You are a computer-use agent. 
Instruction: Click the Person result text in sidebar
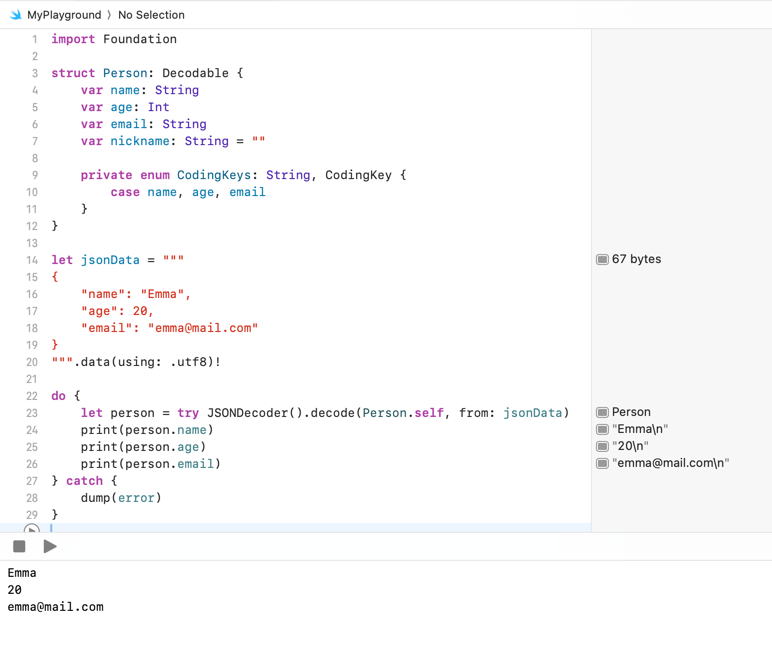coord(631,412)
